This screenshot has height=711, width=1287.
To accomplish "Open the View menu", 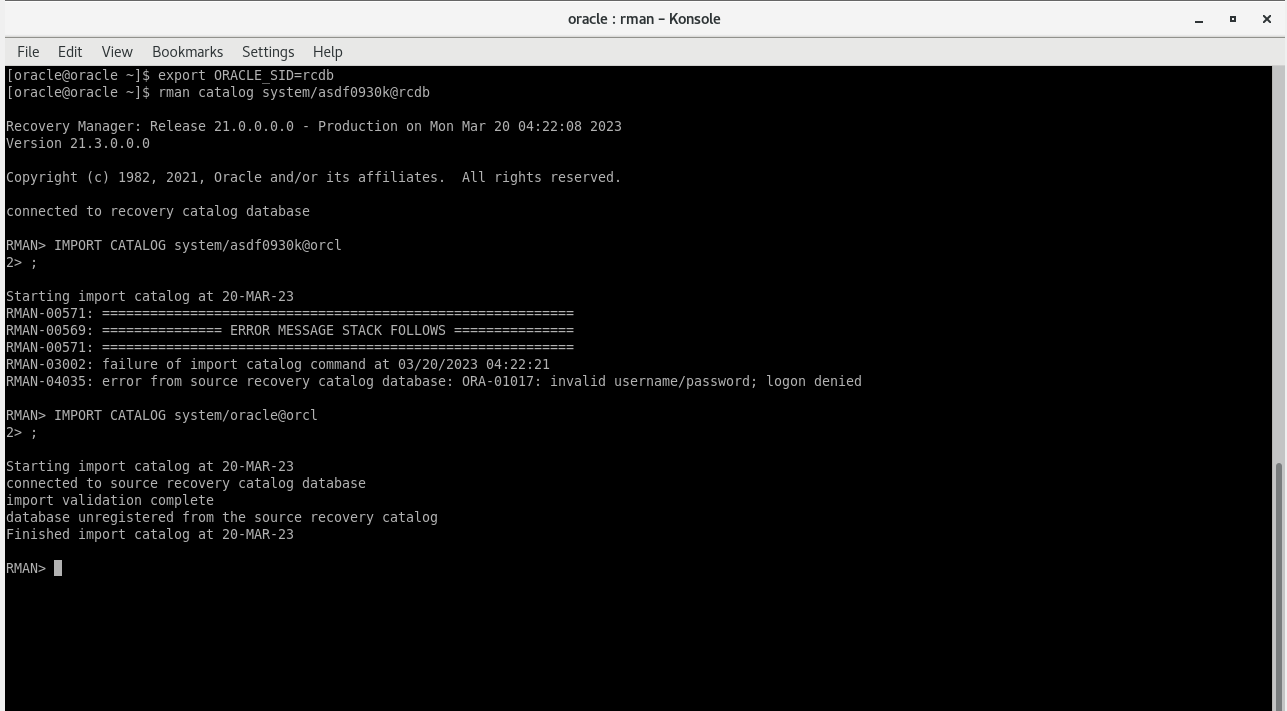I will coord(117,52).
